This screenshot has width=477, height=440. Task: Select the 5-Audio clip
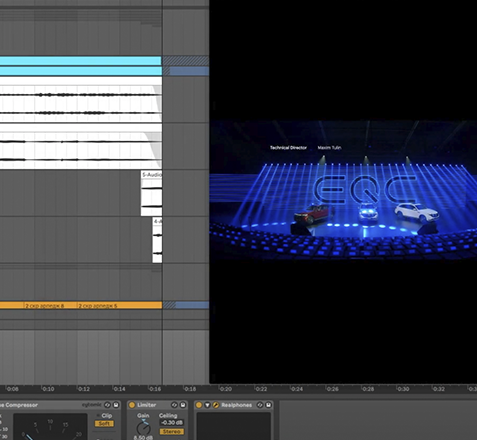pyautogui.click(x=152, y=193)
